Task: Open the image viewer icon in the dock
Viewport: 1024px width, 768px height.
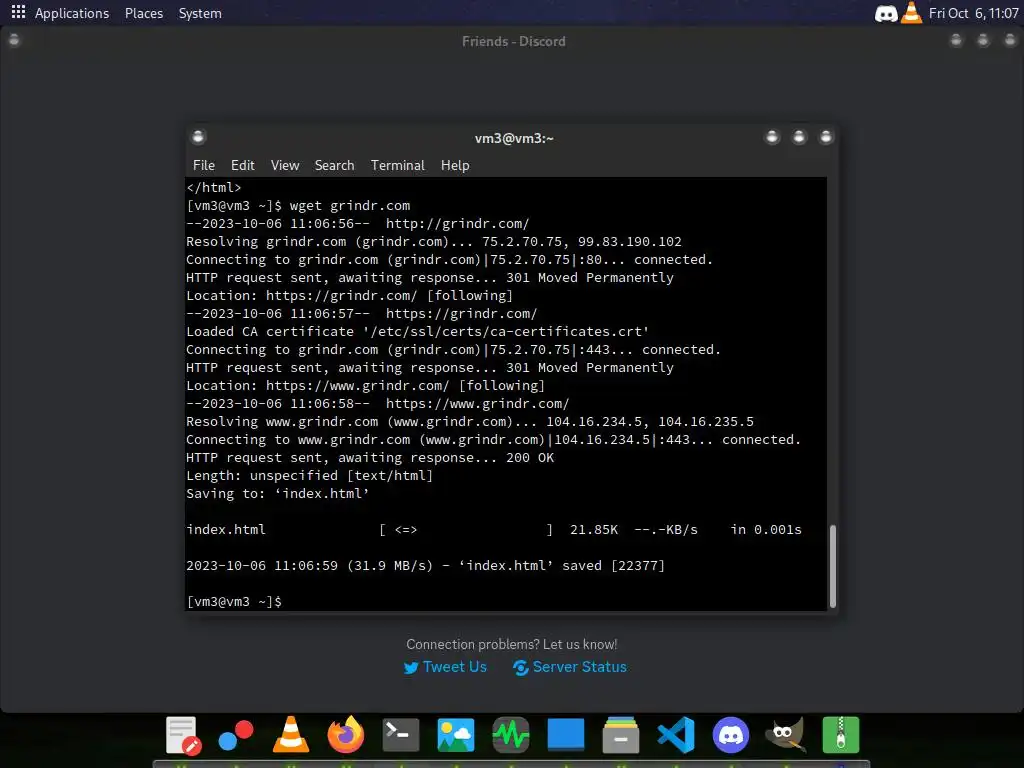Action: point(455,735)
